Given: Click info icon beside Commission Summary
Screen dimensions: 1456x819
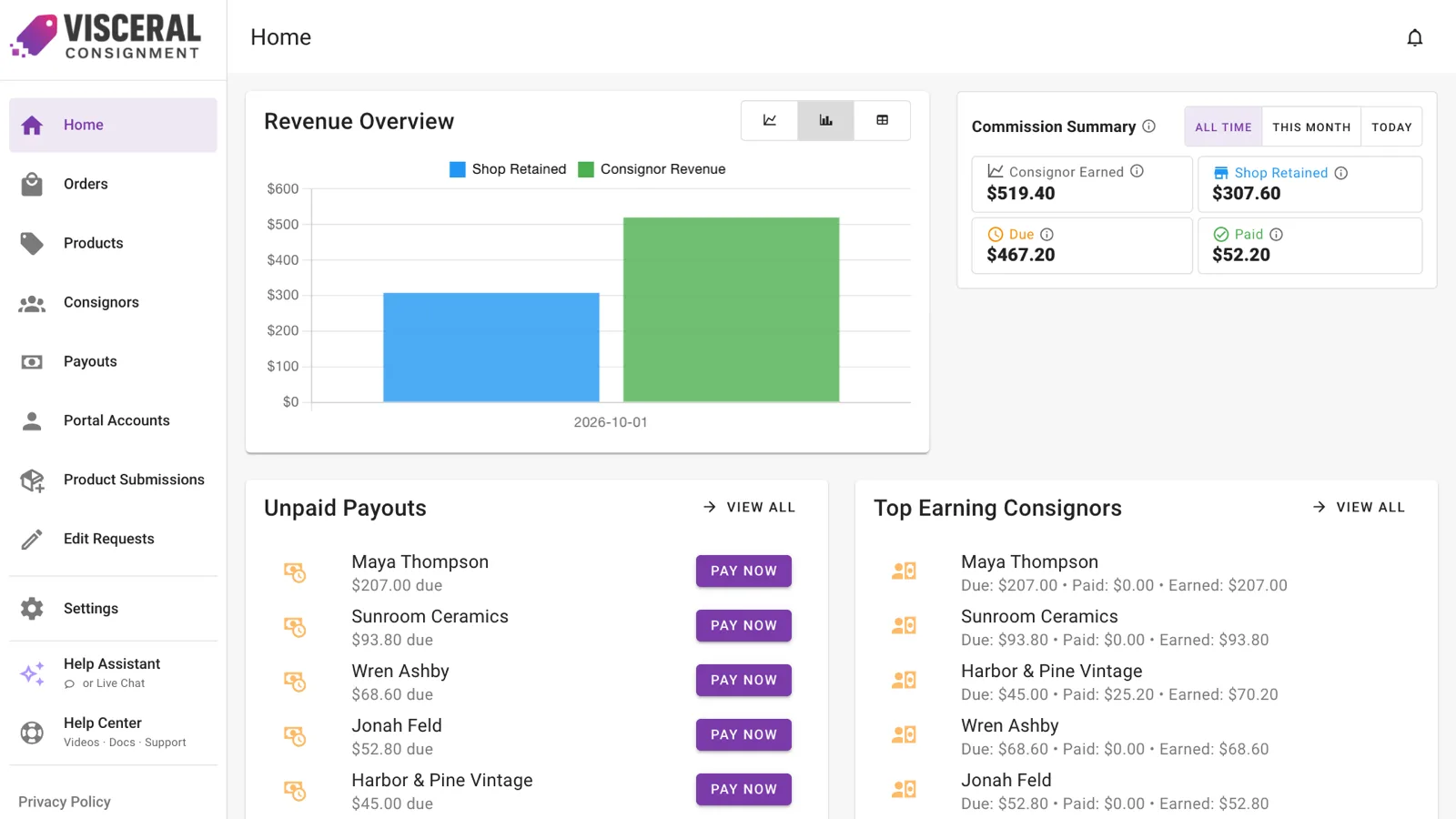Looking at the screenshot, I should point(1149,126).
